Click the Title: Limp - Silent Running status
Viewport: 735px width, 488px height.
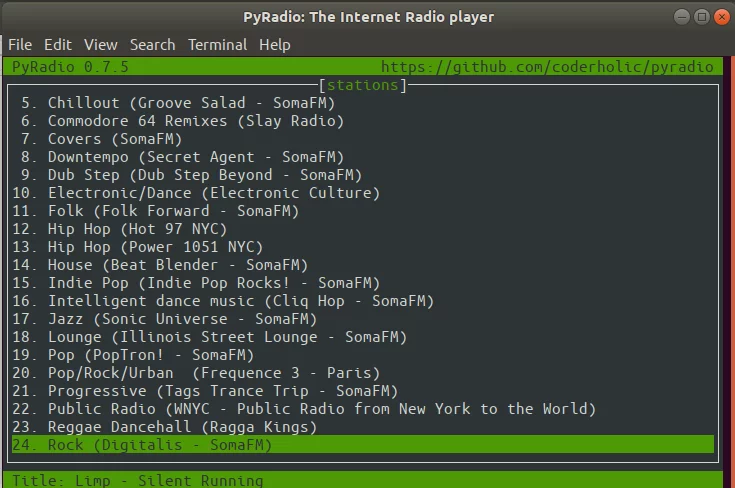[x=137, y=481]
